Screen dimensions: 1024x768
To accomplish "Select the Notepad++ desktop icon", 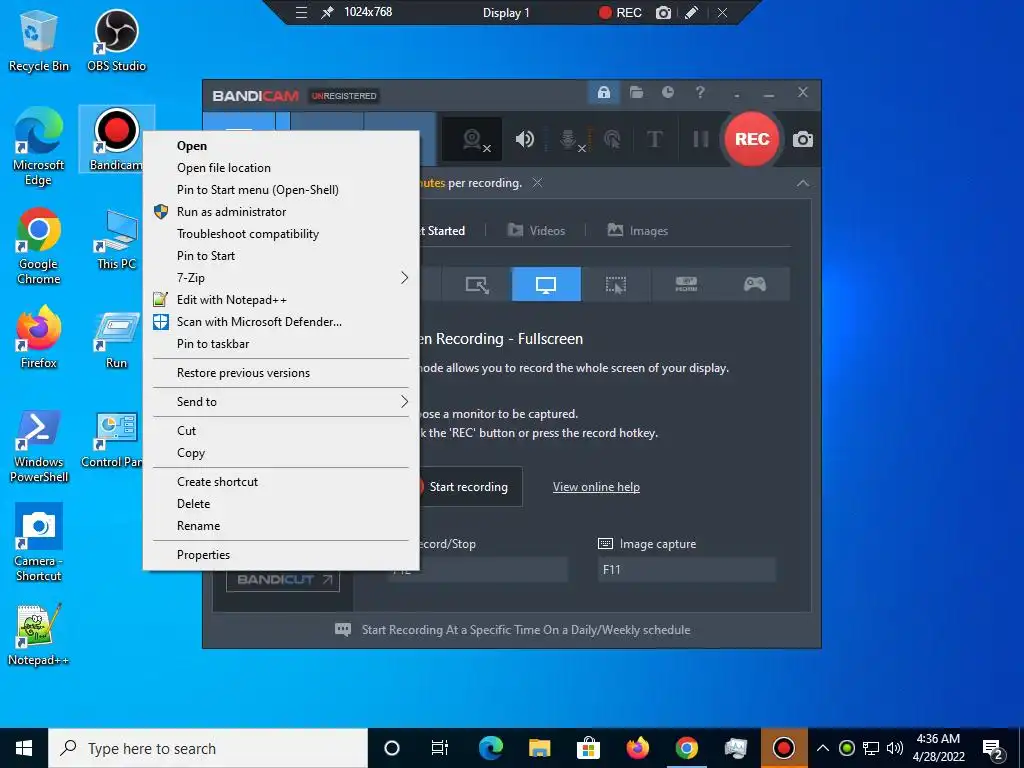I will [x=39, y=635].
